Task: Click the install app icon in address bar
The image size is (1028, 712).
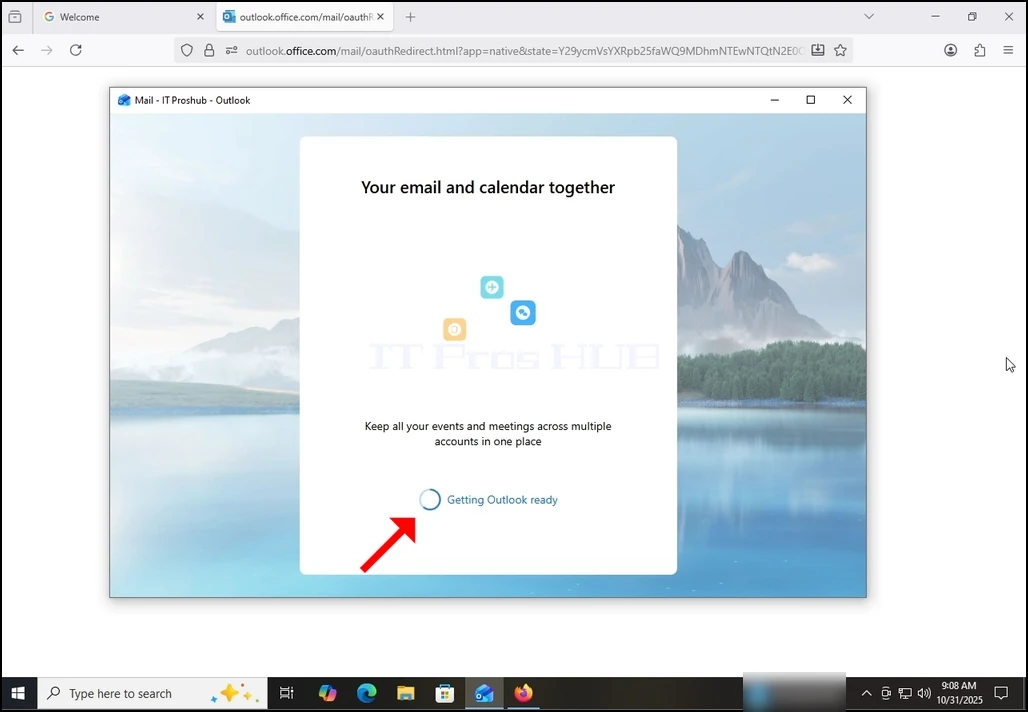Action: coord(818,50)
